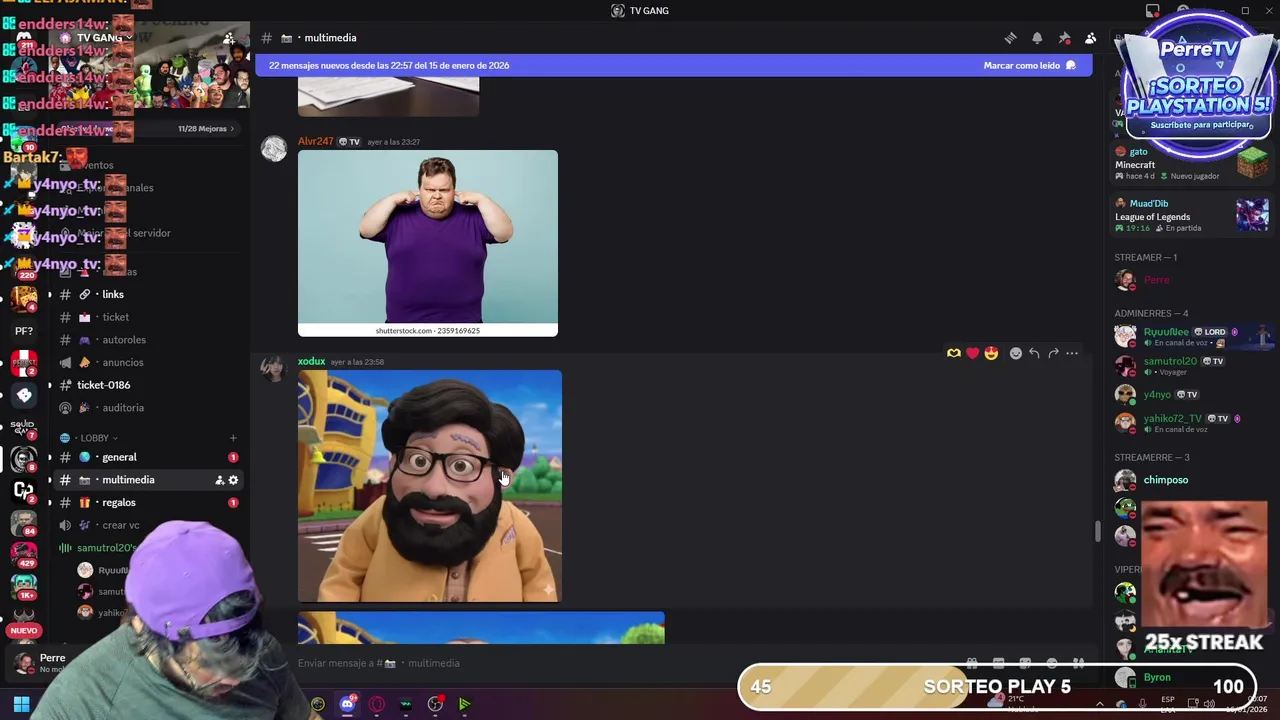The image size is (1280, 720).
Task: Open the inbox icon in title bar
Action: pos(1153,11)
